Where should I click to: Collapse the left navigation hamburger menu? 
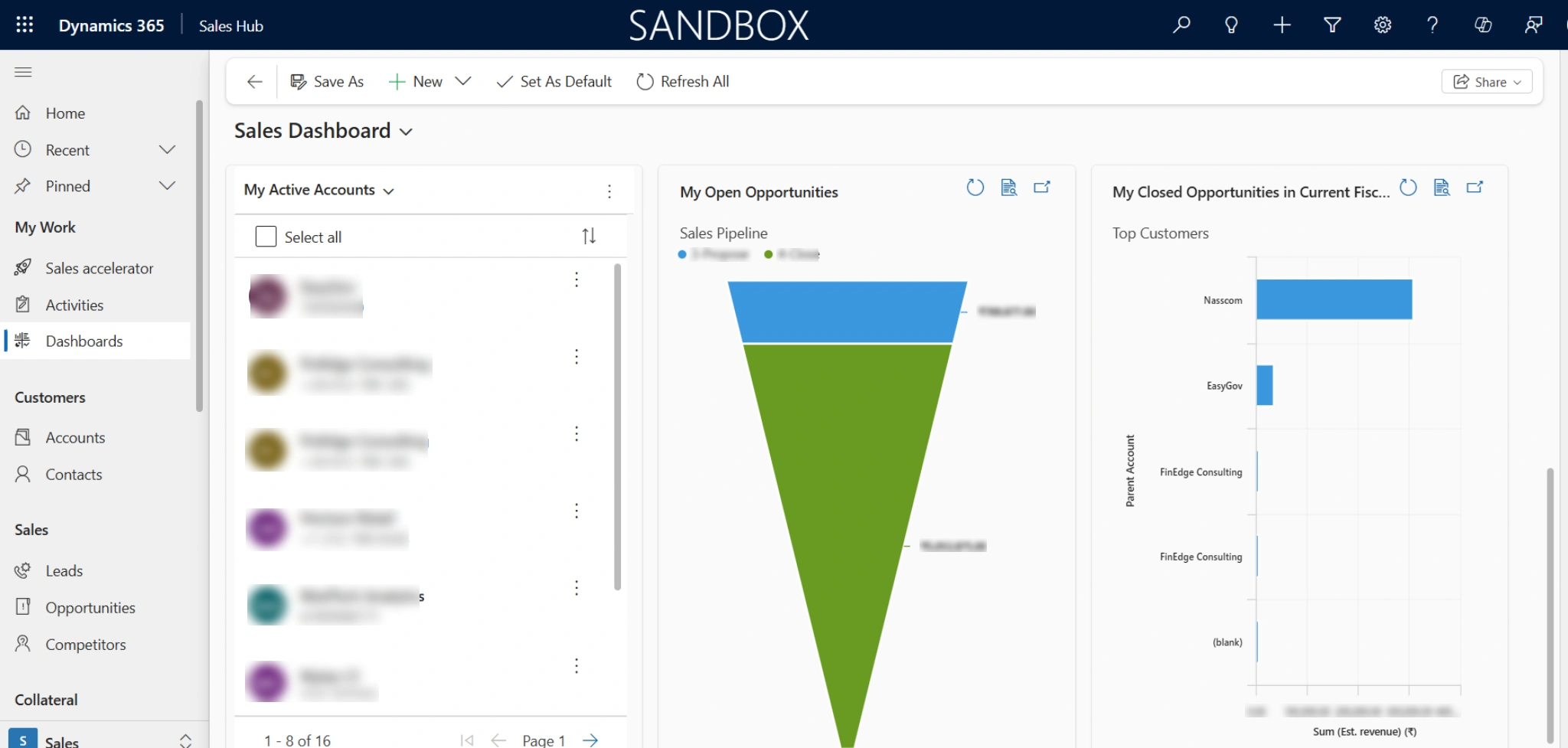pos(23,72)
